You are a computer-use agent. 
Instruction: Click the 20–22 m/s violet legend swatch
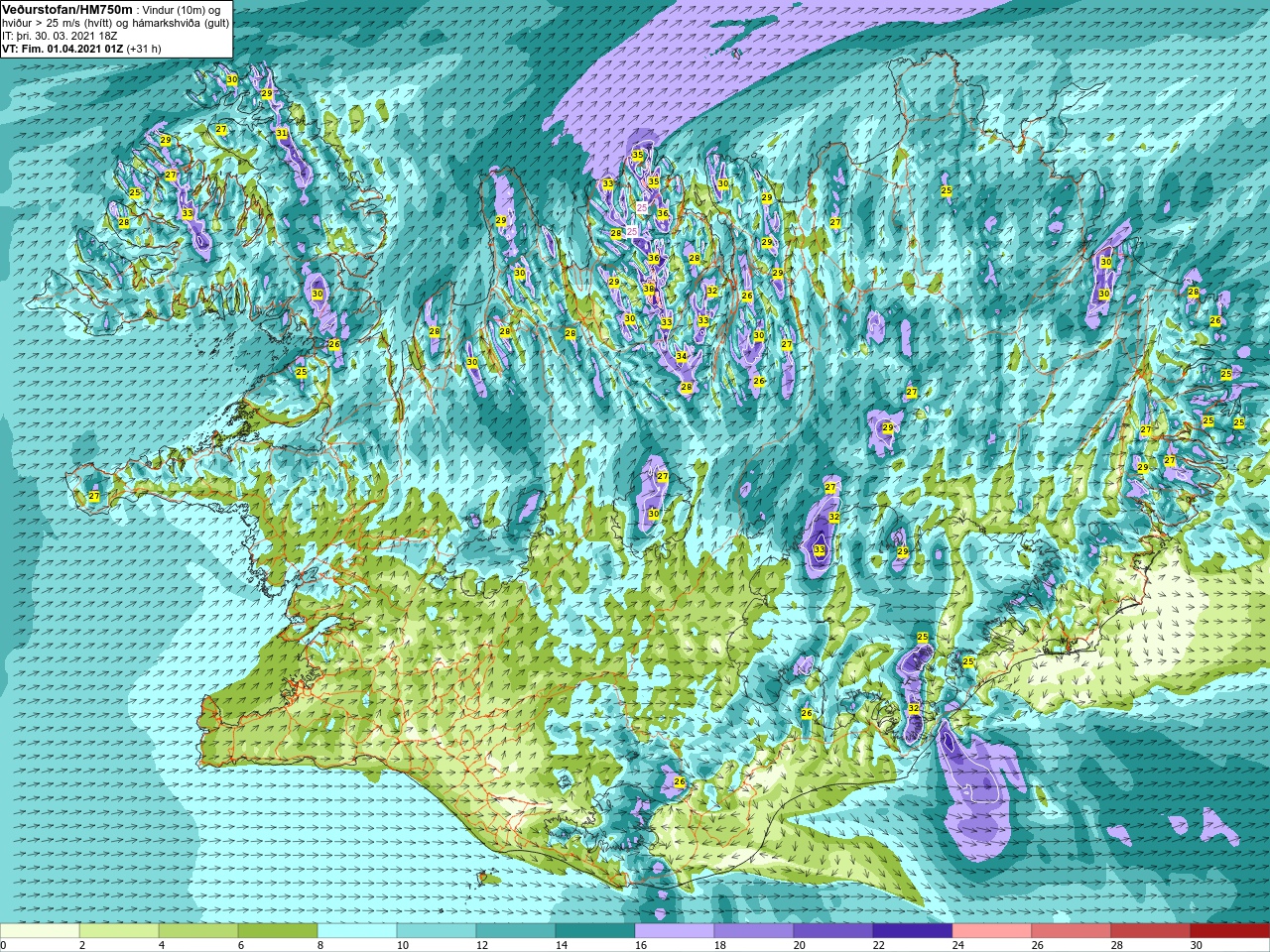833,931
